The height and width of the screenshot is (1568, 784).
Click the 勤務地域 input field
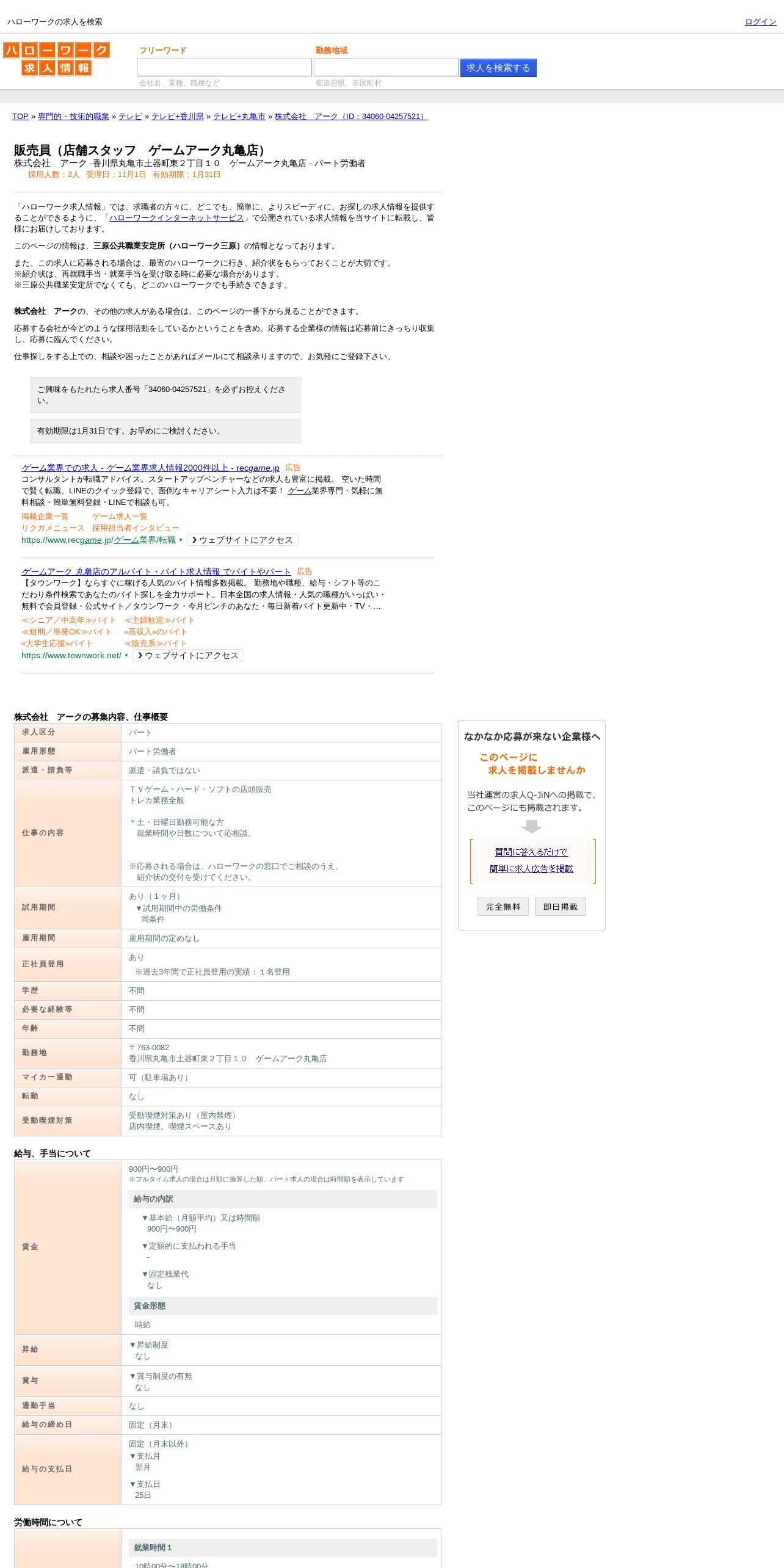[386, 67]
